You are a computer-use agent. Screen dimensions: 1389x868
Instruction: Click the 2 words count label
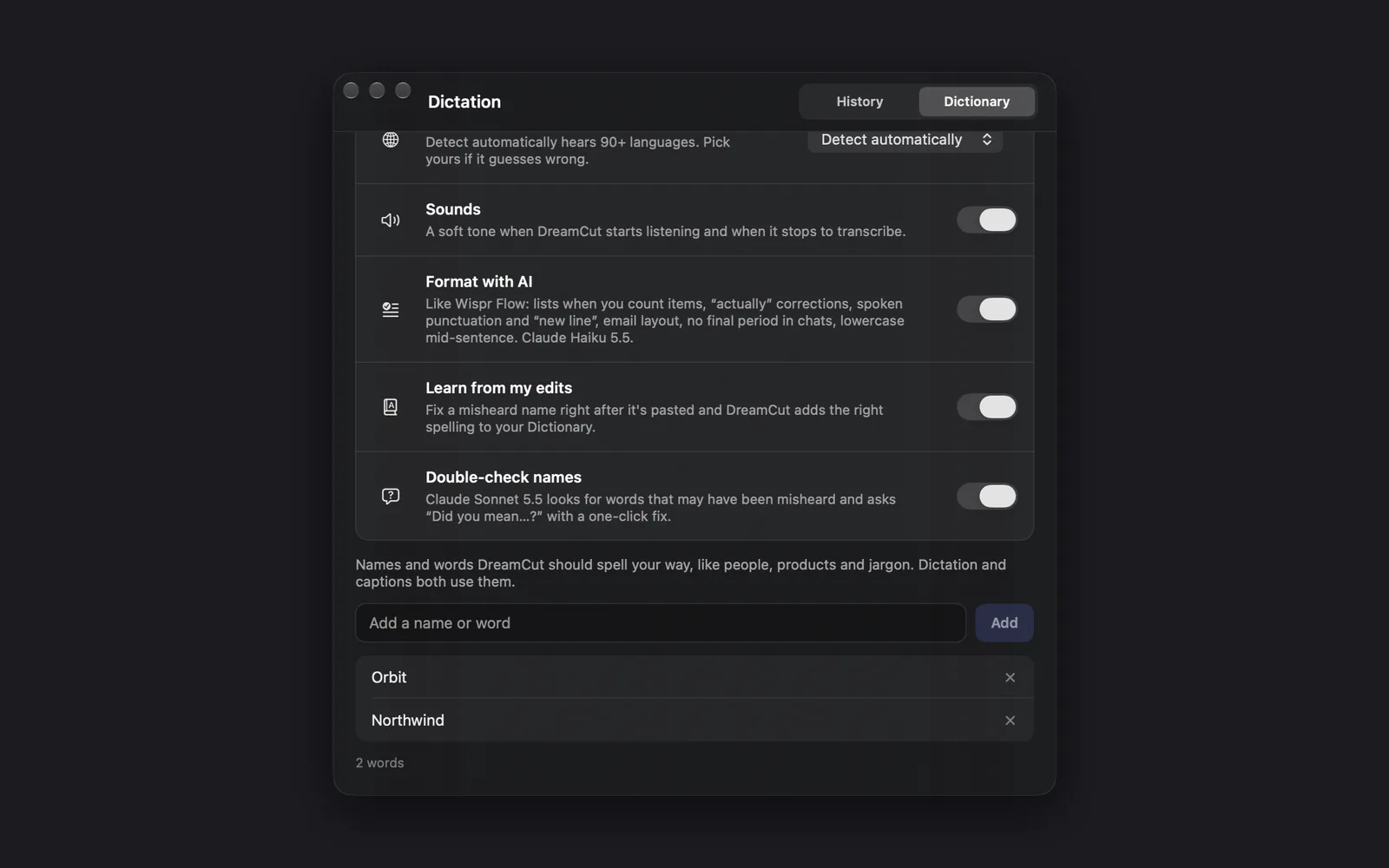tap(379, 763)
